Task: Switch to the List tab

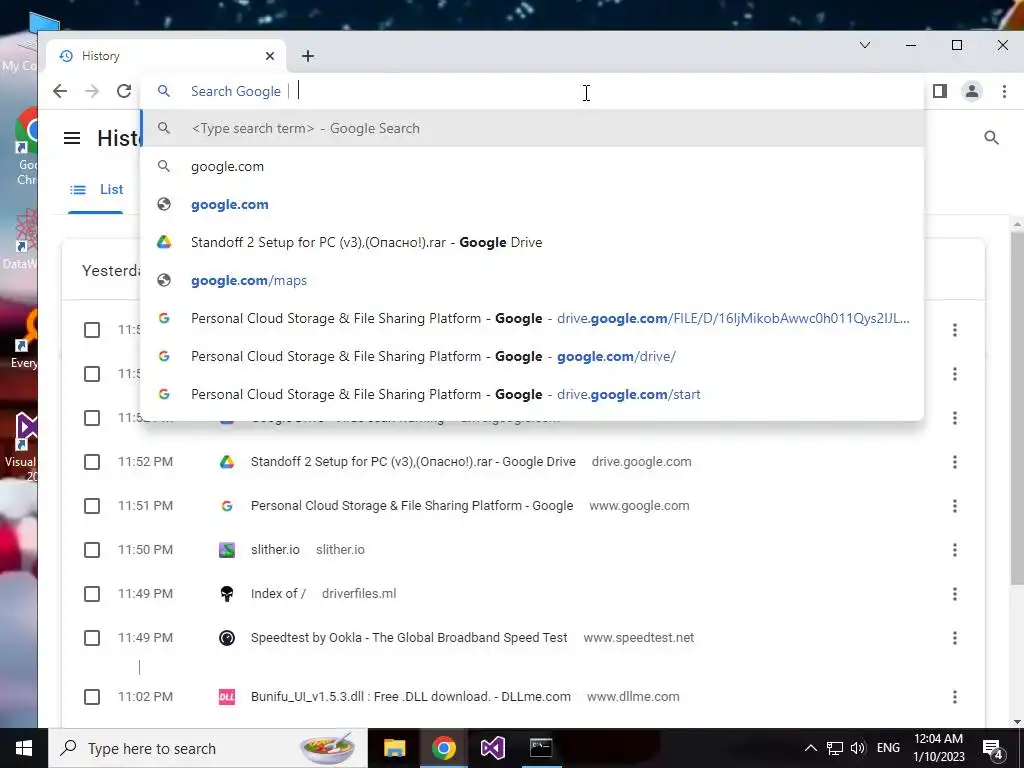Action: tap(96, 189)
